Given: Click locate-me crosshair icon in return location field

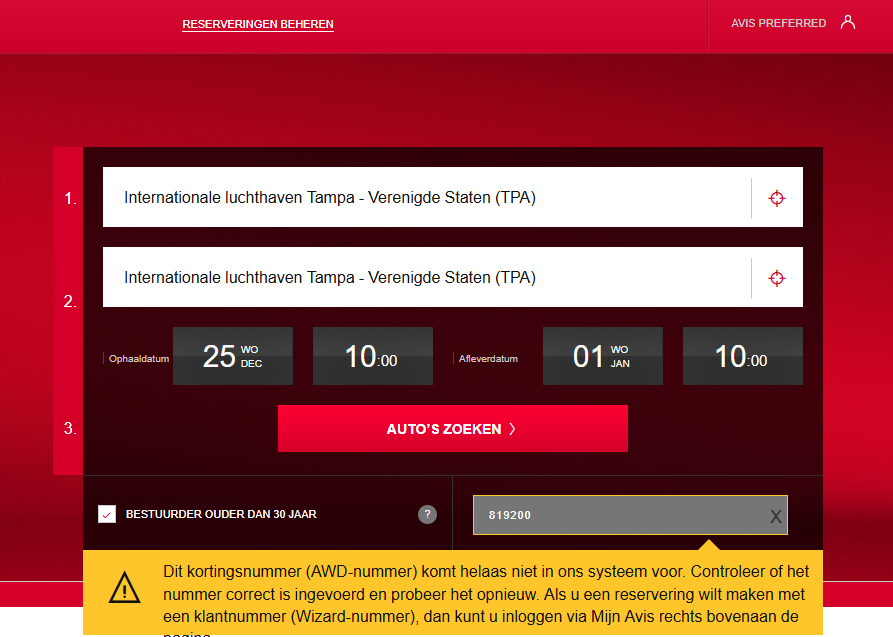Looking at the screenshot, I should 776,278.
